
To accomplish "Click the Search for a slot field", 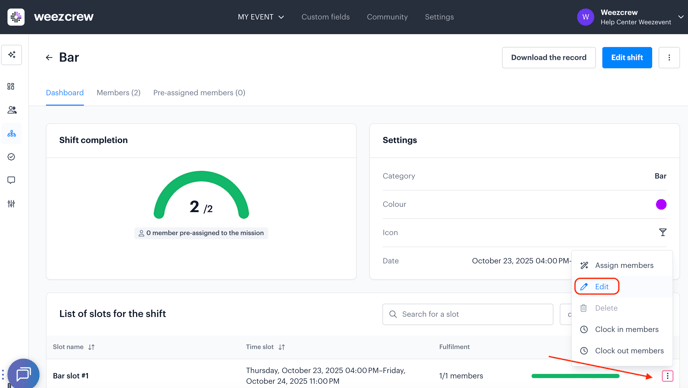I will click(x=468, y=314).
